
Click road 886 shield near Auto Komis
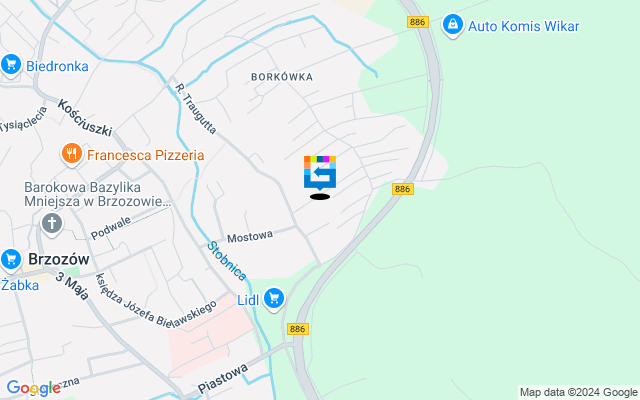click(418, 22)
